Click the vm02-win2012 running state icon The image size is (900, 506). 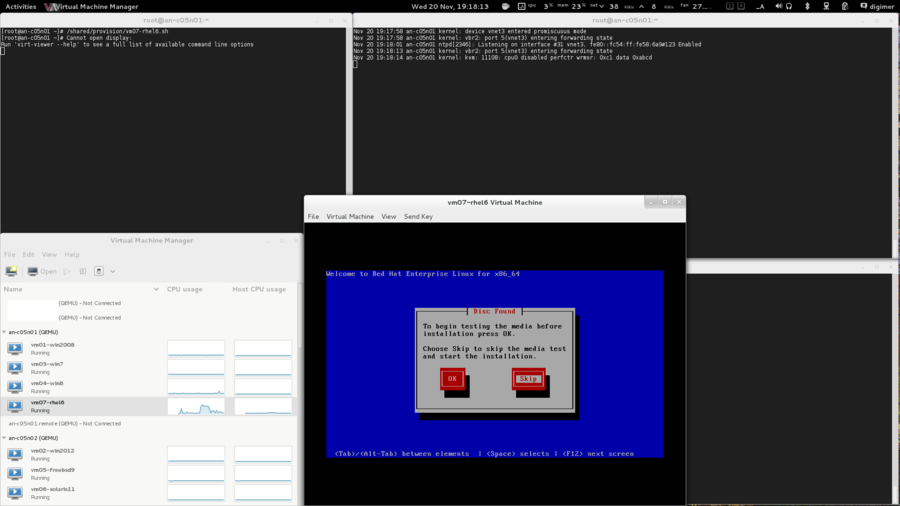[15, 454]
